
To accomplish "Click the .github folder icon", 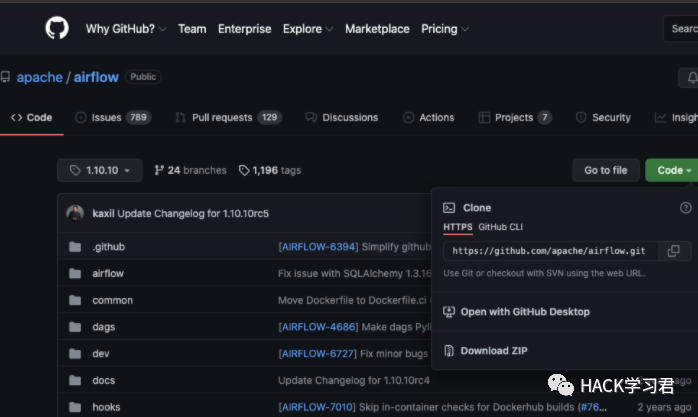I will tap(75, 247).
